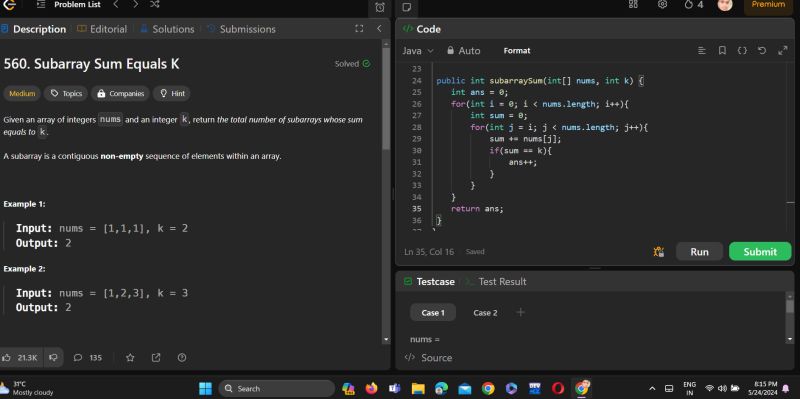The image size is (800, 399).
Task: Run the code
Action: 699,252
